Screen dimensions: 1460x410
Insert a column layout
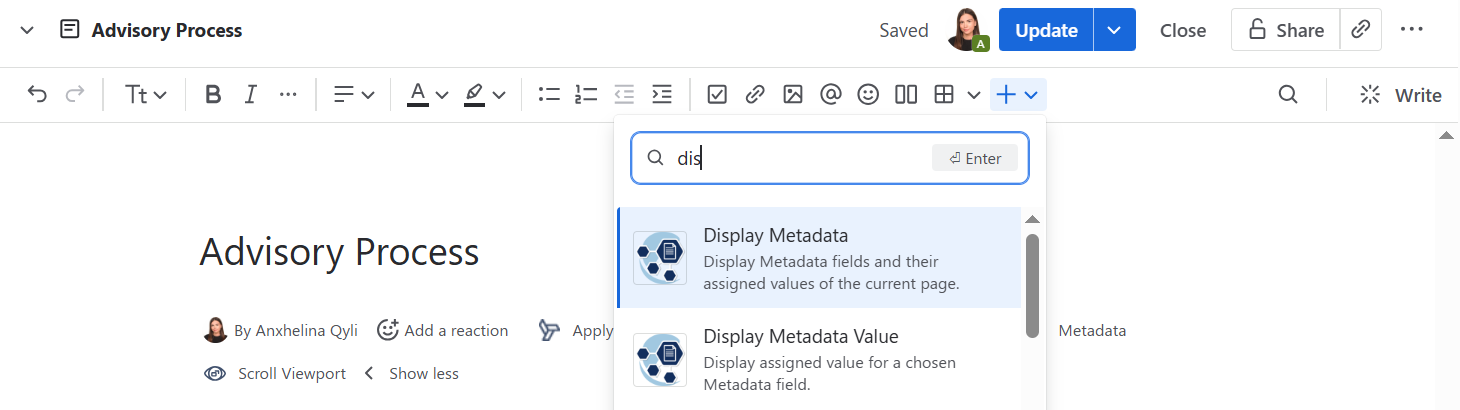[906, 95]
